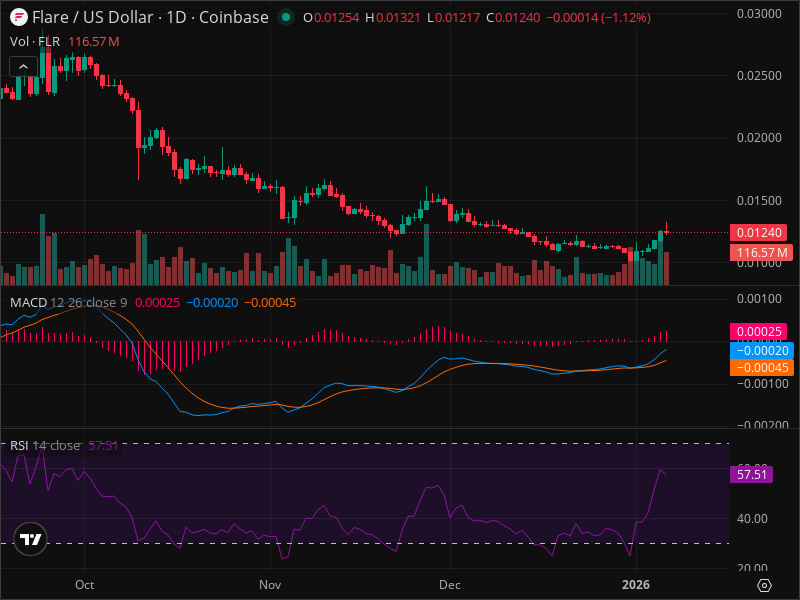
Task: Click the current price label 0.01240
Action: point(759,233)
